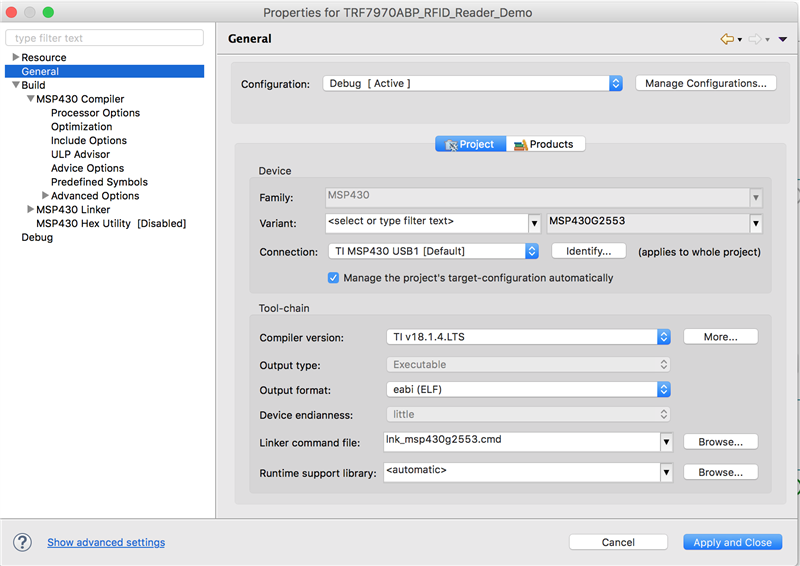Viewport: 800px width, 566px height.
Task: Switch to the Products tab
Action: 545,144
